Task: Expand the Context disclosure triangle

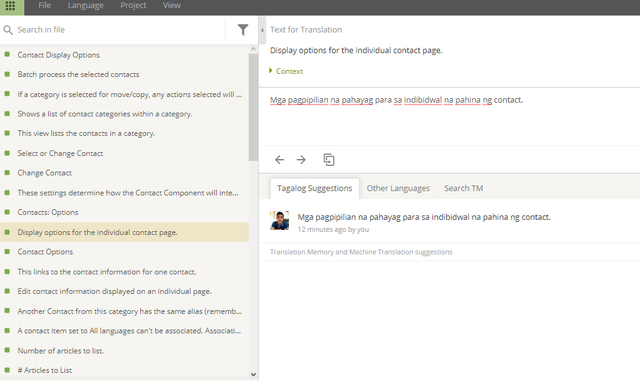Action: coord(271,71)
